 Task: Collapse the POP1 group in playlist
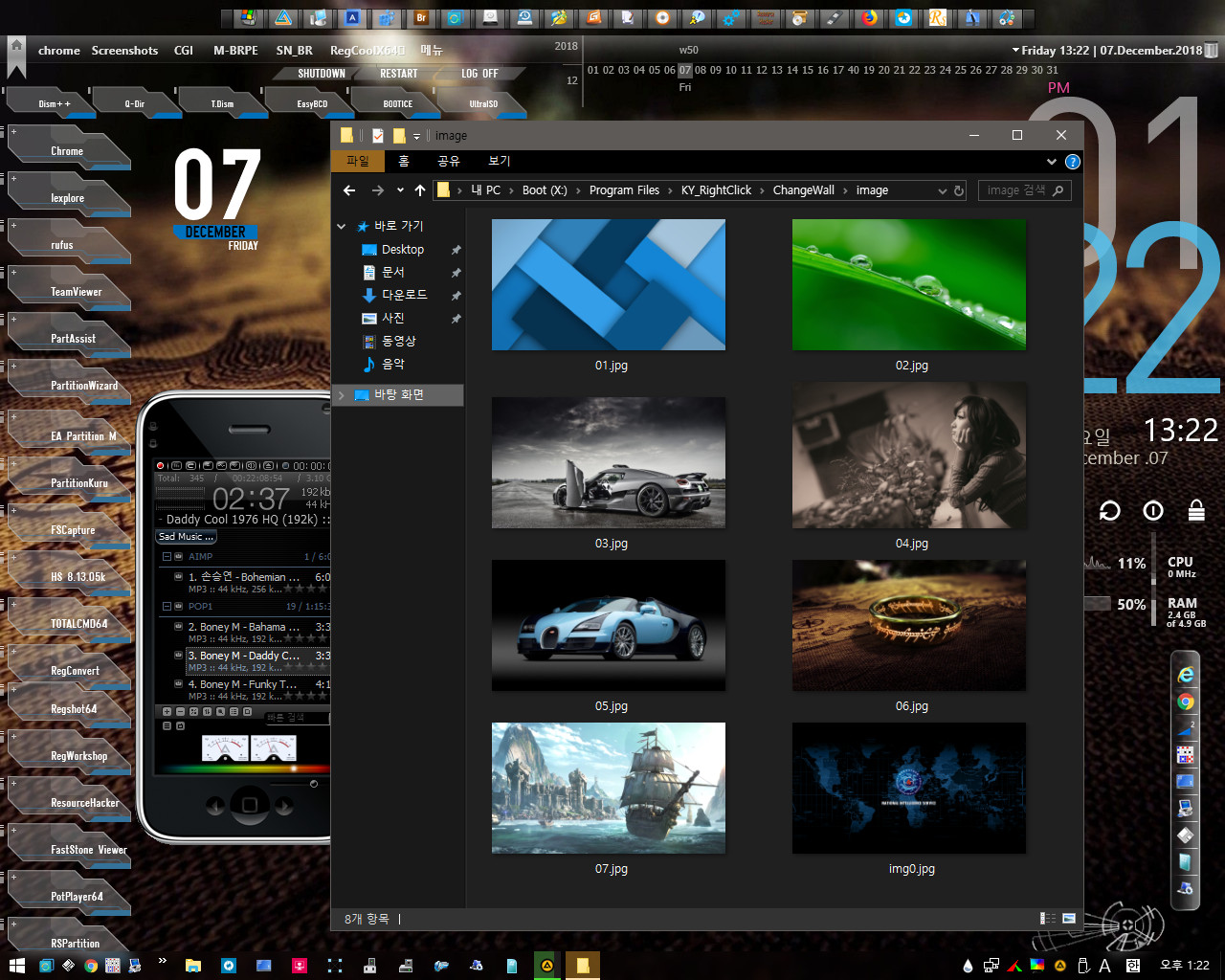(x=167, y=606)
